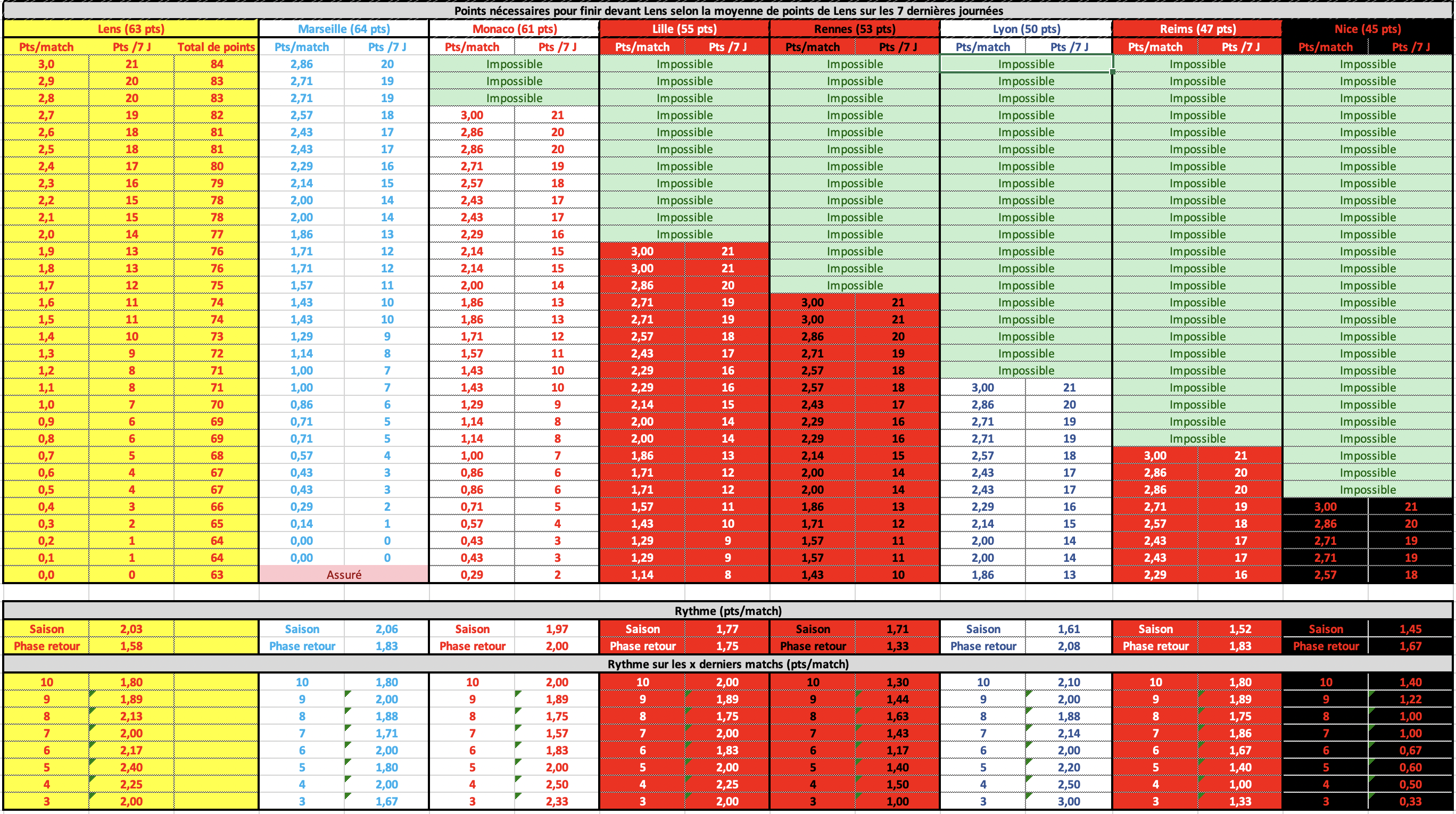Select the Lens total cell showing 82
Viewport: 1456px width, 814px height.
pos(217,115)
